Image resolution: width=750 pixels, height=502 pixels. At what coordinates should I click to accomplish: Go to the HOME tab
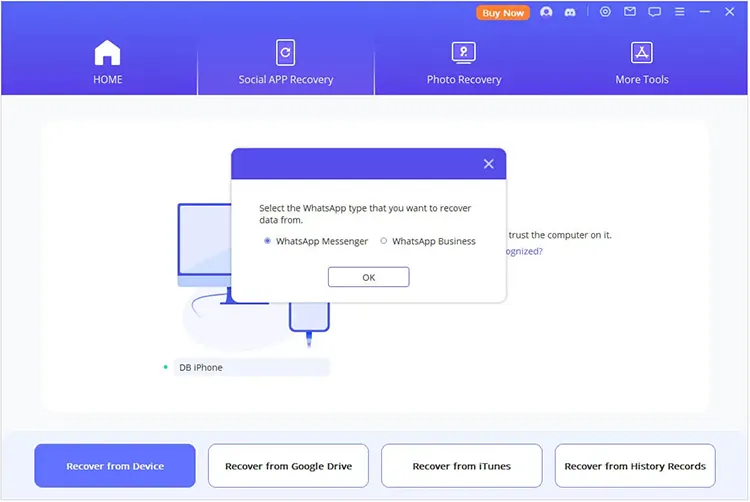point(108,63)
